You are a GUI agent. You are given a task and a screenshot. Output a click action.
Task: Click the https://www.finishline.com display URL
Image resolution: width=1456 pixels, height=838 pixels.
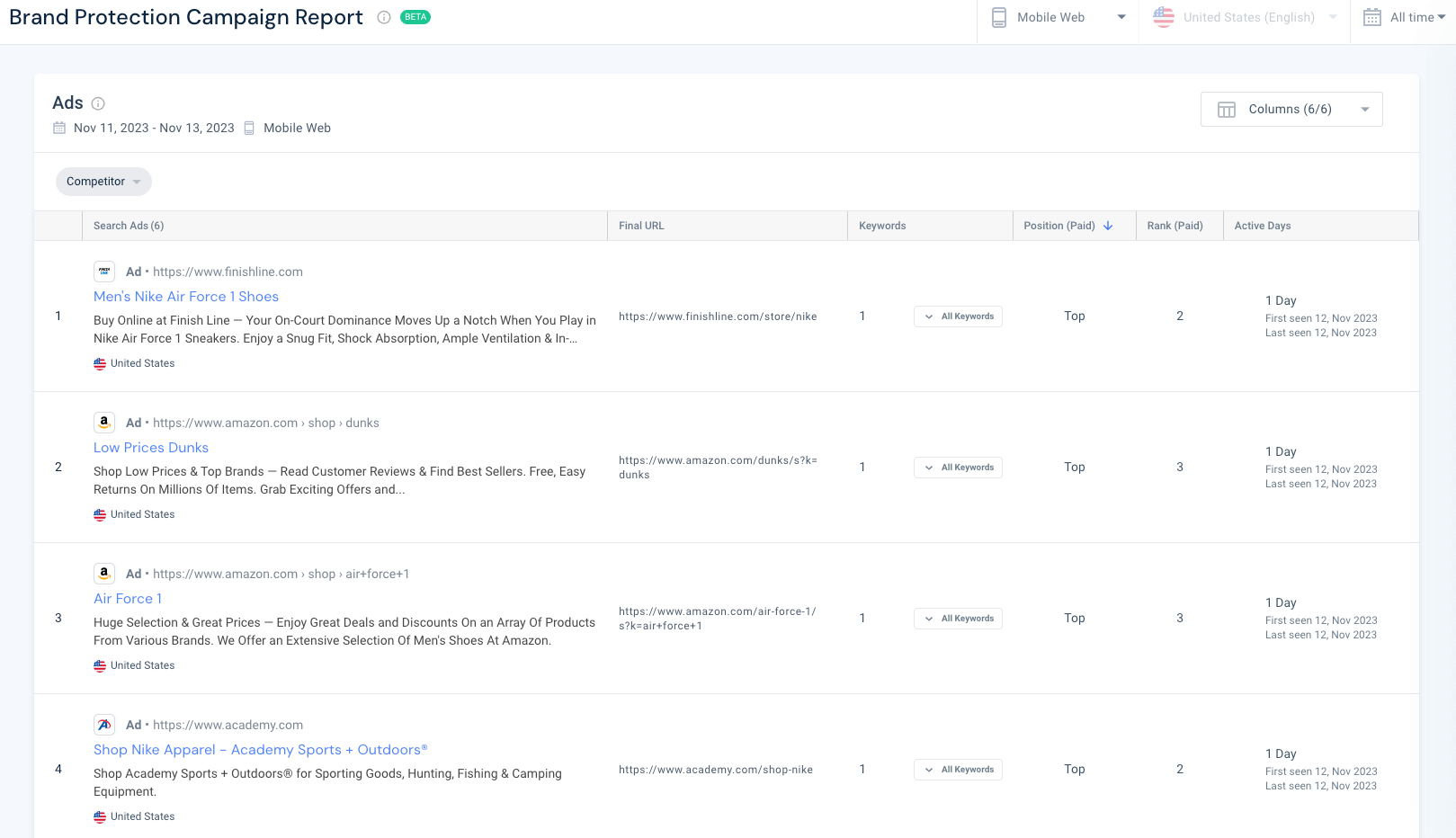click(x=228, y=272)
